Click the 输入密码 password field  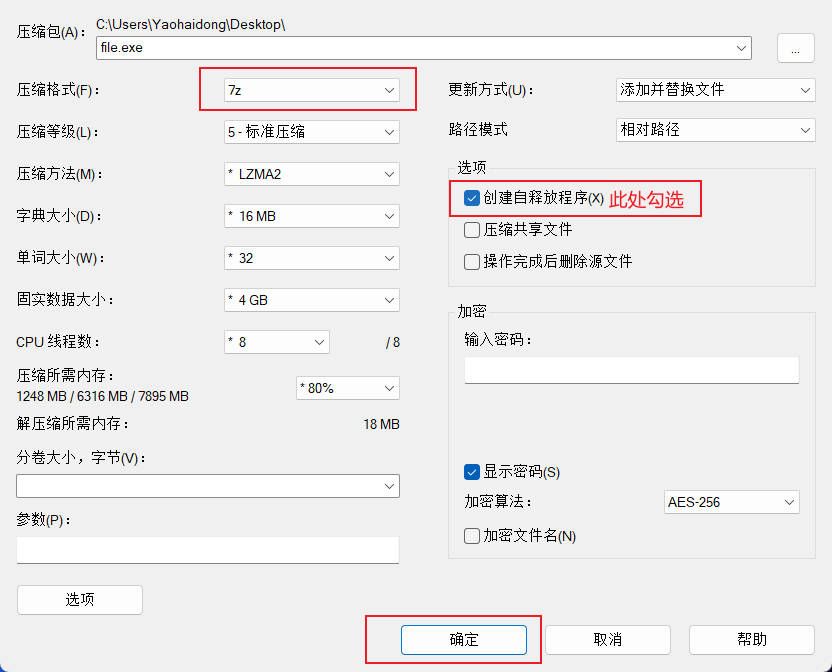(631, 370)
